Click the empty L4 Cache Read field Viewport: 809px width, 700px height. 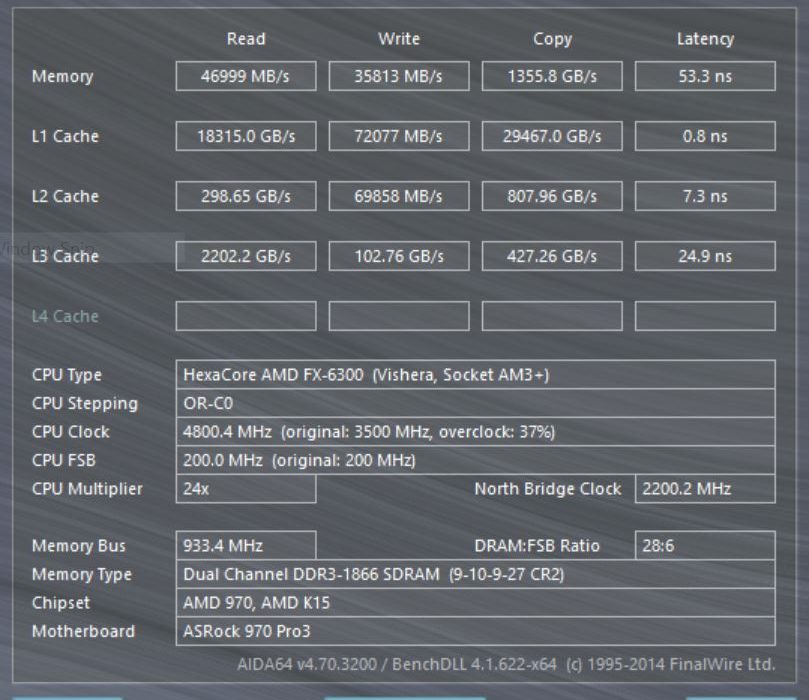(x=246, y=316)
